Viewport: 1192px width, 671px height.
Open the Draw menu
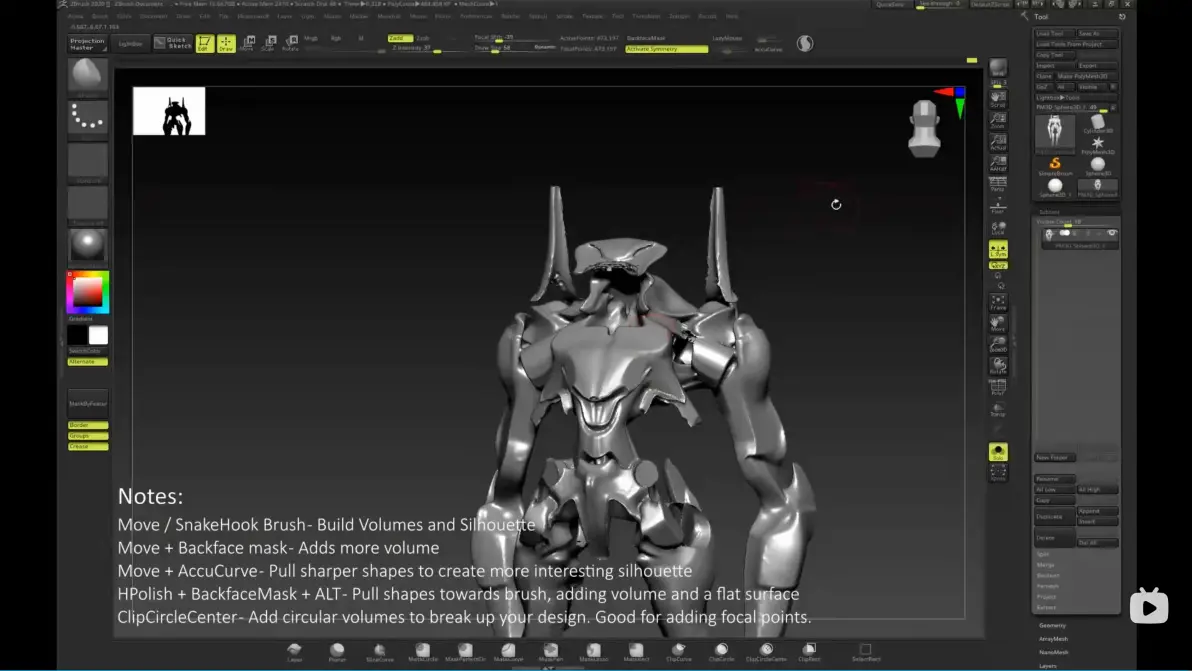(184, 16)
